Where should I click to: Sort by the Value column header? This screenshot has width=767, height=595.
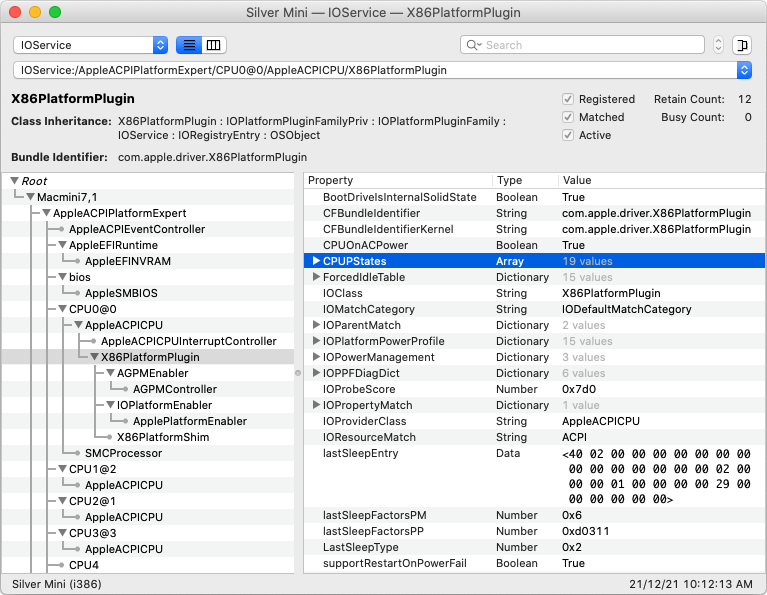(x=661, y=180)
